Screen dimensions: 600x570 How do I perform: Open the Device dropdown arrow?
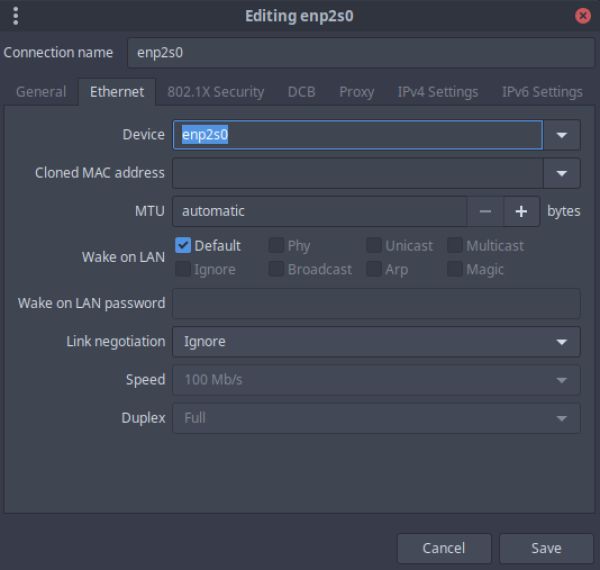tap(561, 135)
